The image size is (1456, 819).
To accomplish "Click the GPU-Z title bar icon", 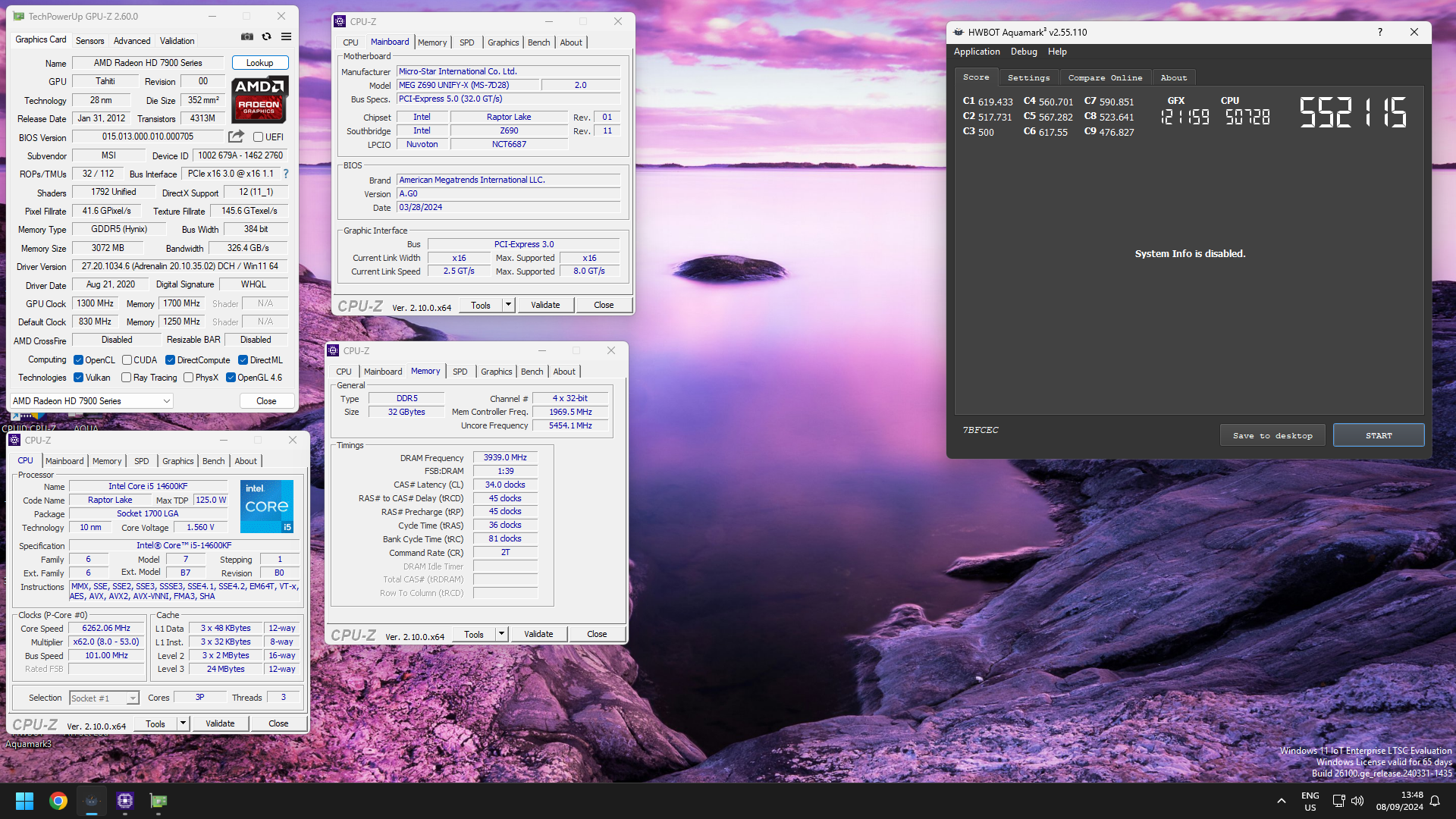I will [19, 16].
